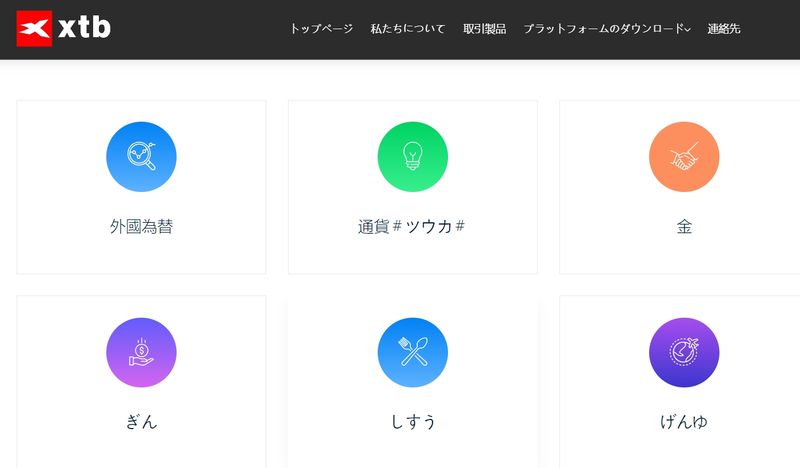Open the 取引製品 menu item
800x468 pixels.
[x=485, y=29]
